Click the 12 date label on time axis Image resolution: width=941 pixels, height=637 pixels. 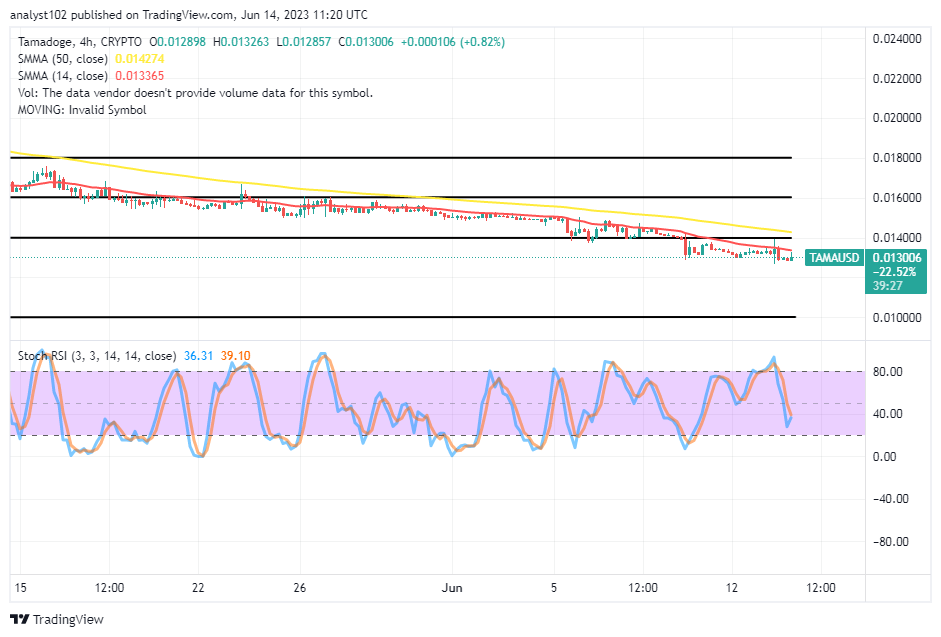point(732,588)
